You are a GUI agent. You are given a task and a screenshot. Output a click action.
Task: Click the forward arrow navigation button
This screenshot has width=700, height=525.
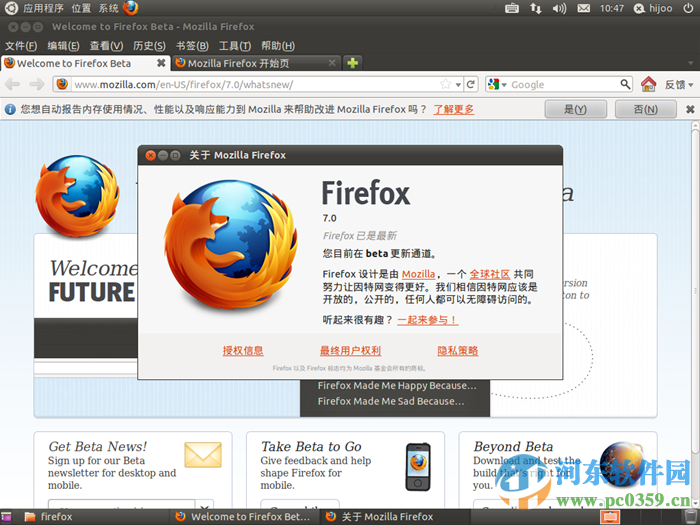point(37,84)
